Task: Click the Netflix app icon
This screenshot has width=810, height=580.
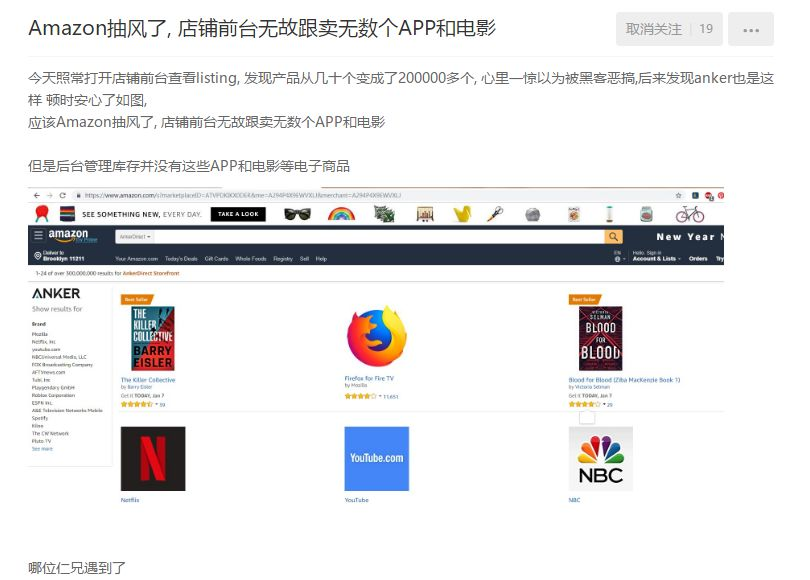Action: [x=153, y=459]
